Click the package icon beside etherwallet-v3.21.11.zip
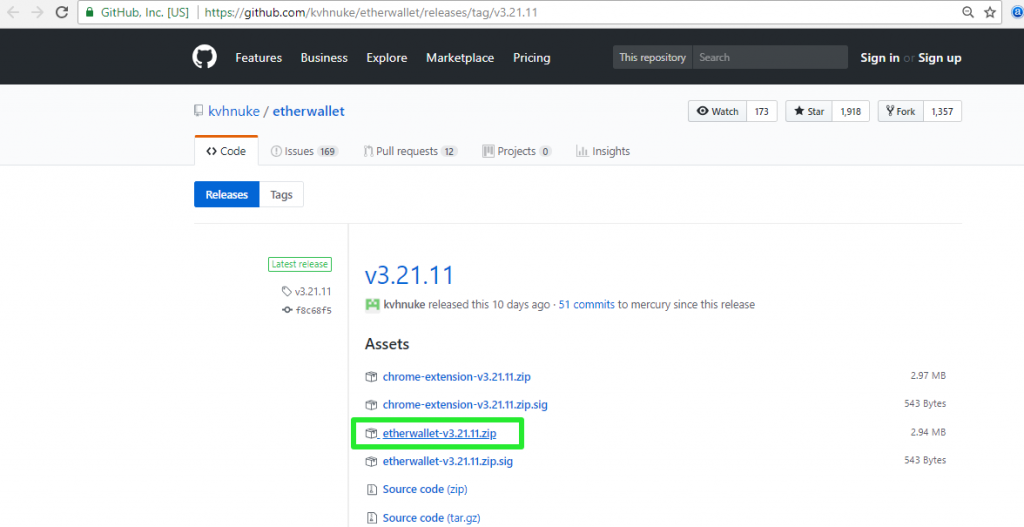The width and height of the screenshot is (1024, 527). pos(371,433)
